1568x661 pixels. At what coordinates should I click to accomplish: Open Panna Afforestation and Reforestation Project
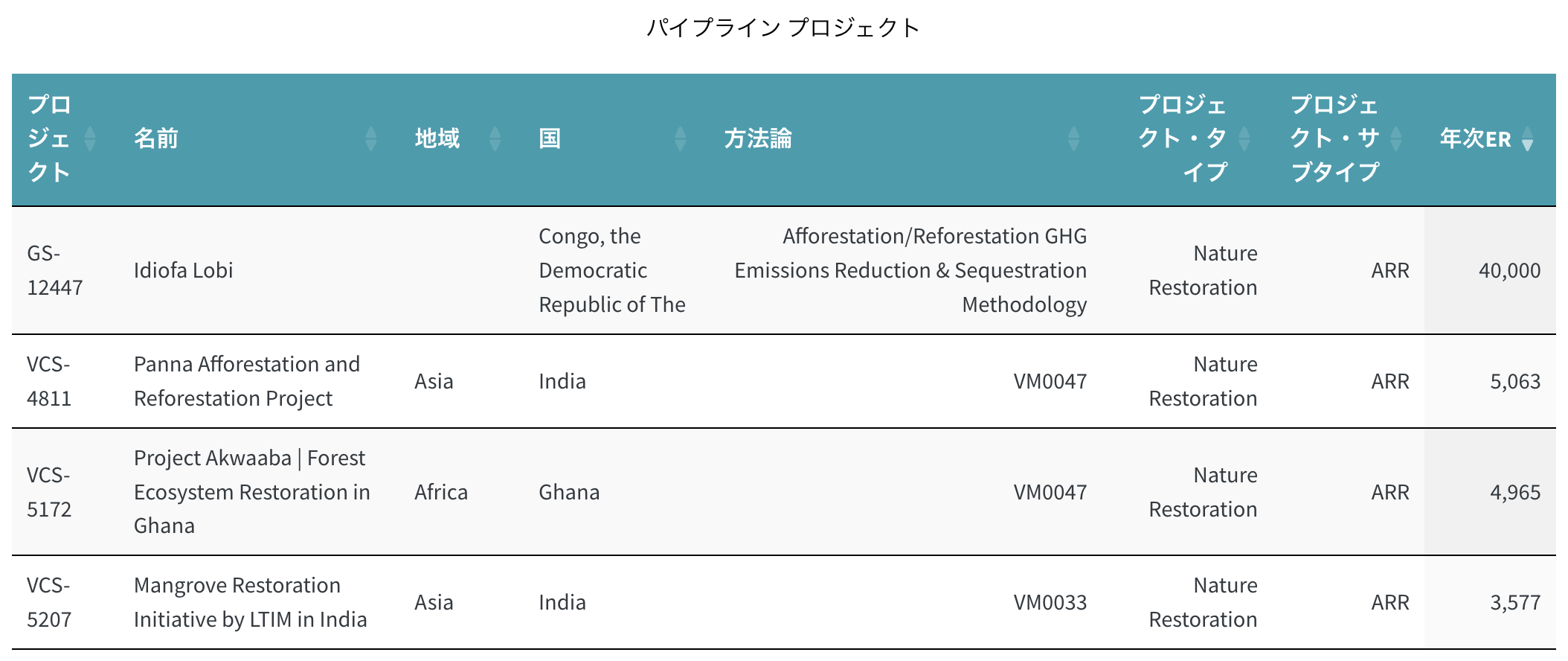246,381
